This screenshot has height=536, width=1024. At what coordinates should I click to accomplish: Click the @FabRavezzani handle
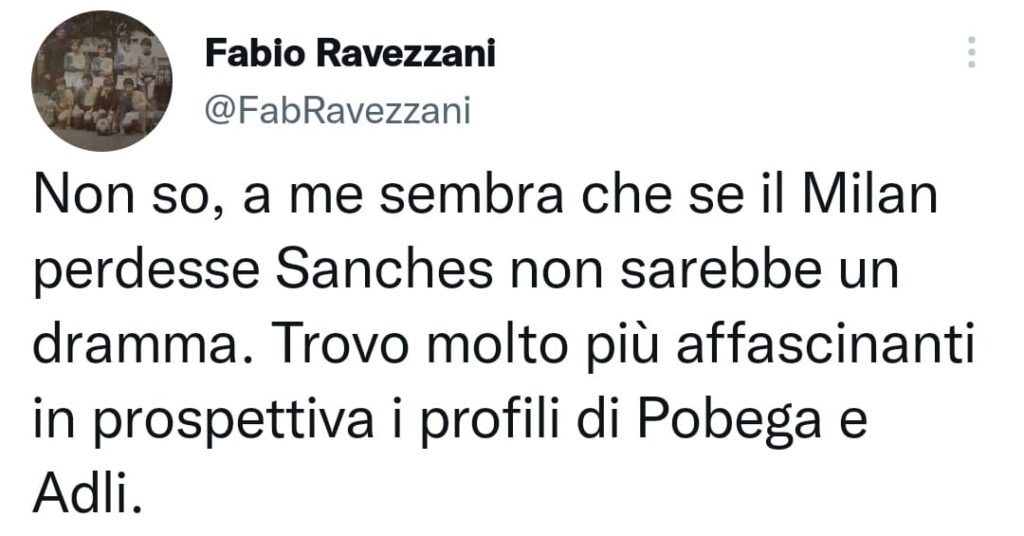[336, 110]
